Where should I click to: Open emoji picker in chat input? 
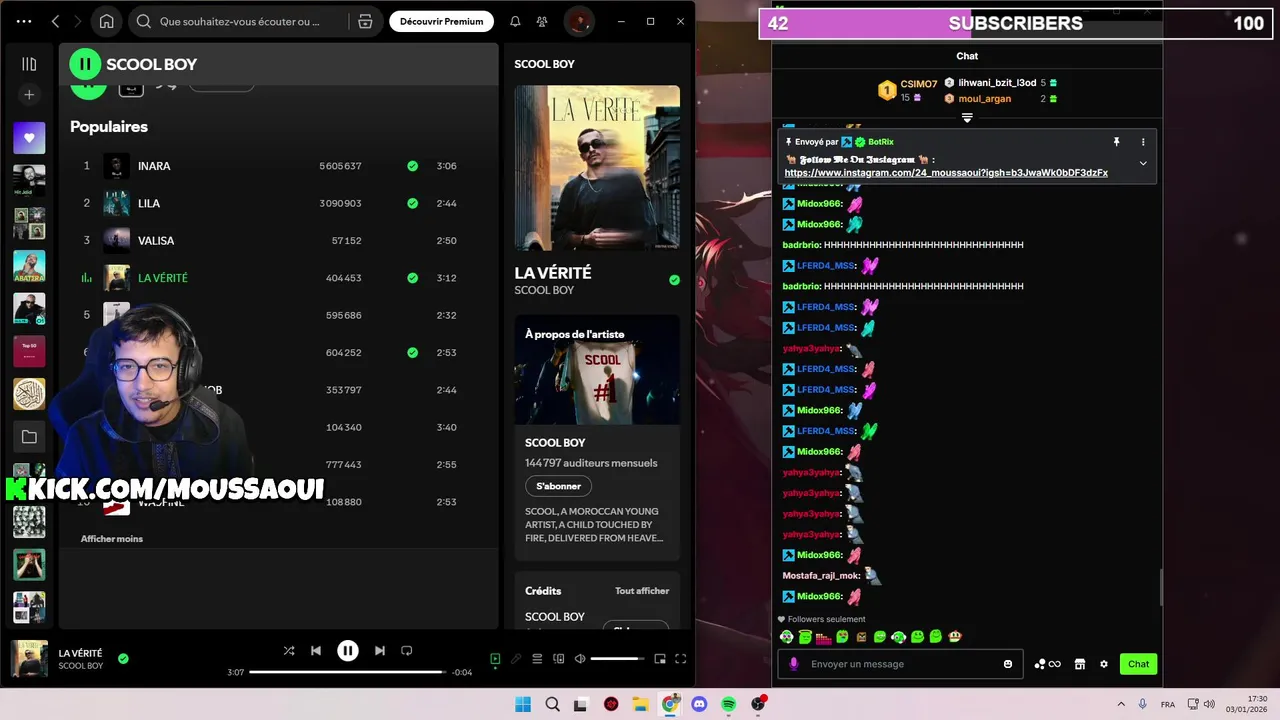pyautogui.click(x=1008, y=664)
